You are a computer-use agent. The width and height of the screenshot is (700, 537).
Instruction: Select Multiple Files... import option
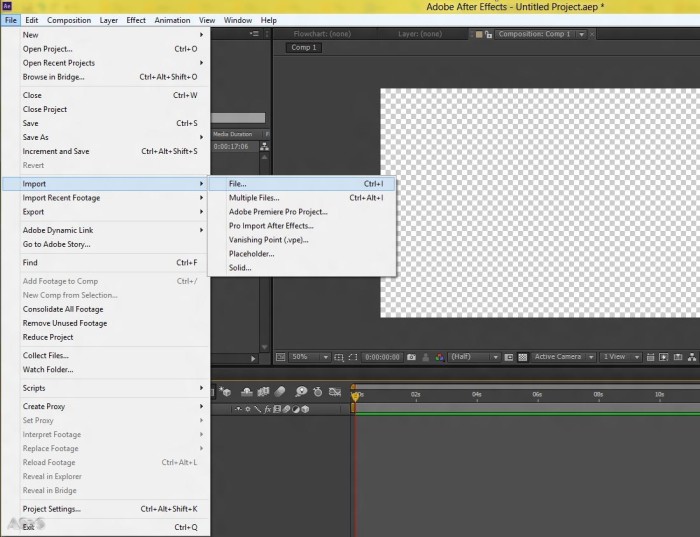(302, 198)
